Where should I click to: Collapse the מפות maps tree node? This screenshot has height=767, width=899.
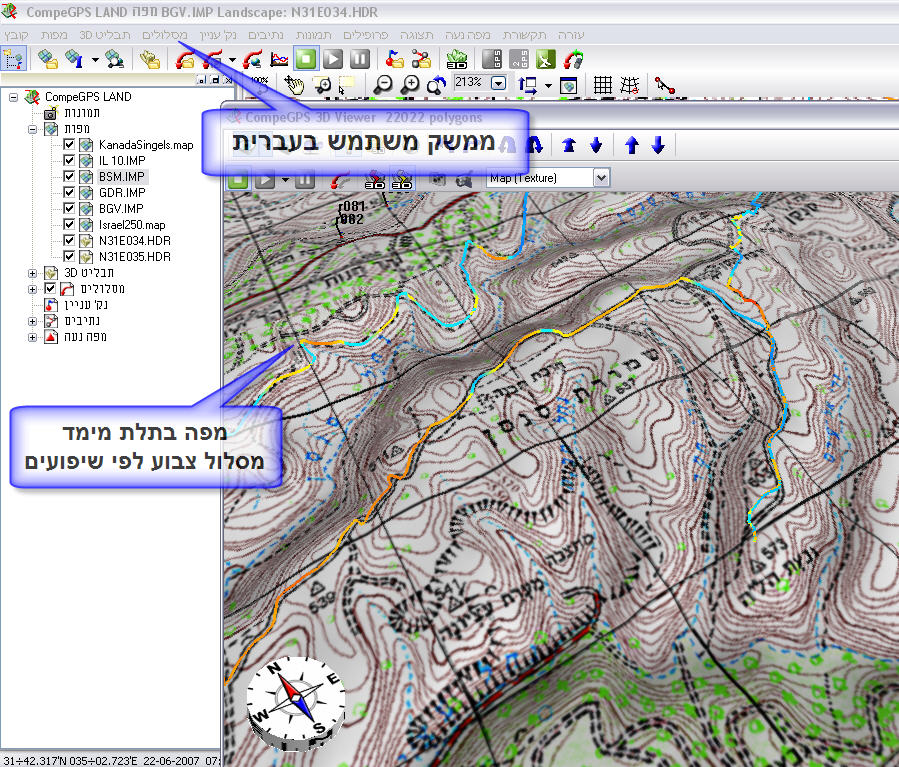pyautogui.click(x=32, y=129)
